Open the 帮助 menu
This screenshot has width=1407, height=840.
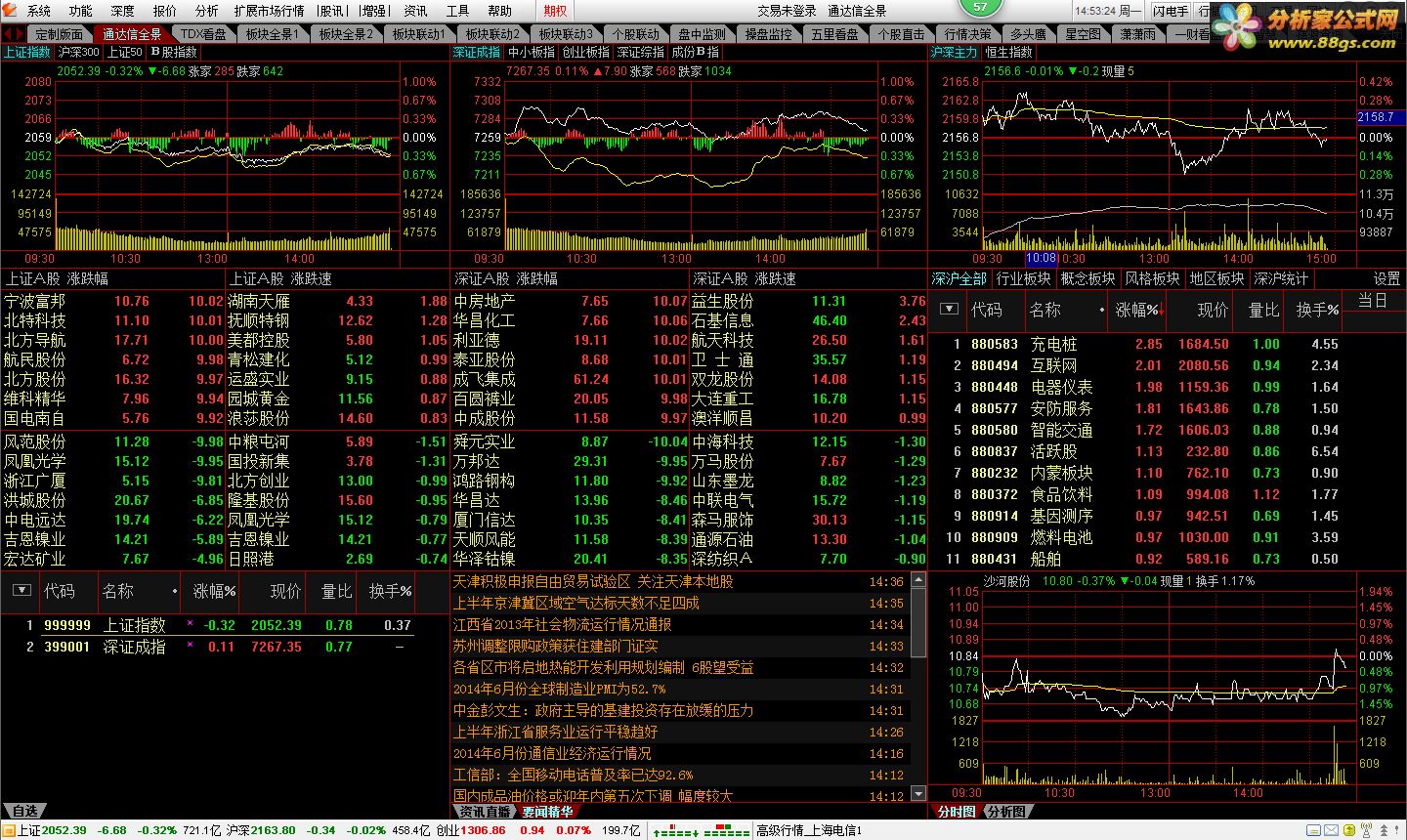[x=499, y=11]
